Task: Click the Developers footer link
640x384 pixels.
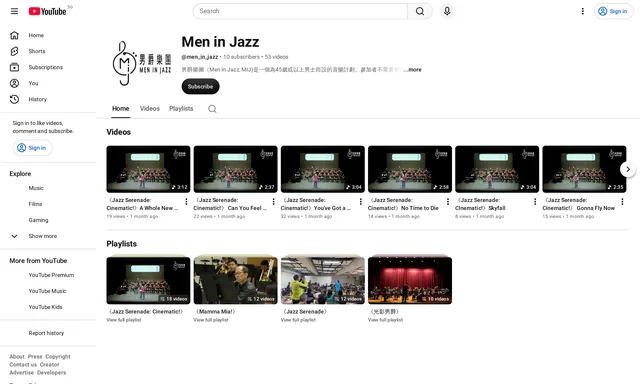Action: (51, 373)
